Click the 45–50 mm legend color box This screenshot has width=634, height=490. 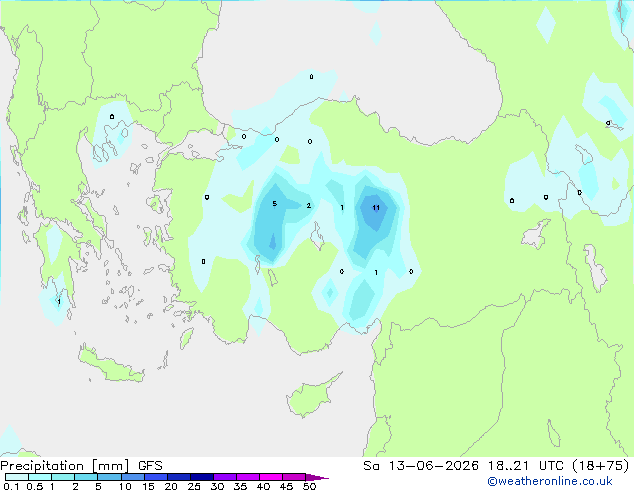pos(294,477)
